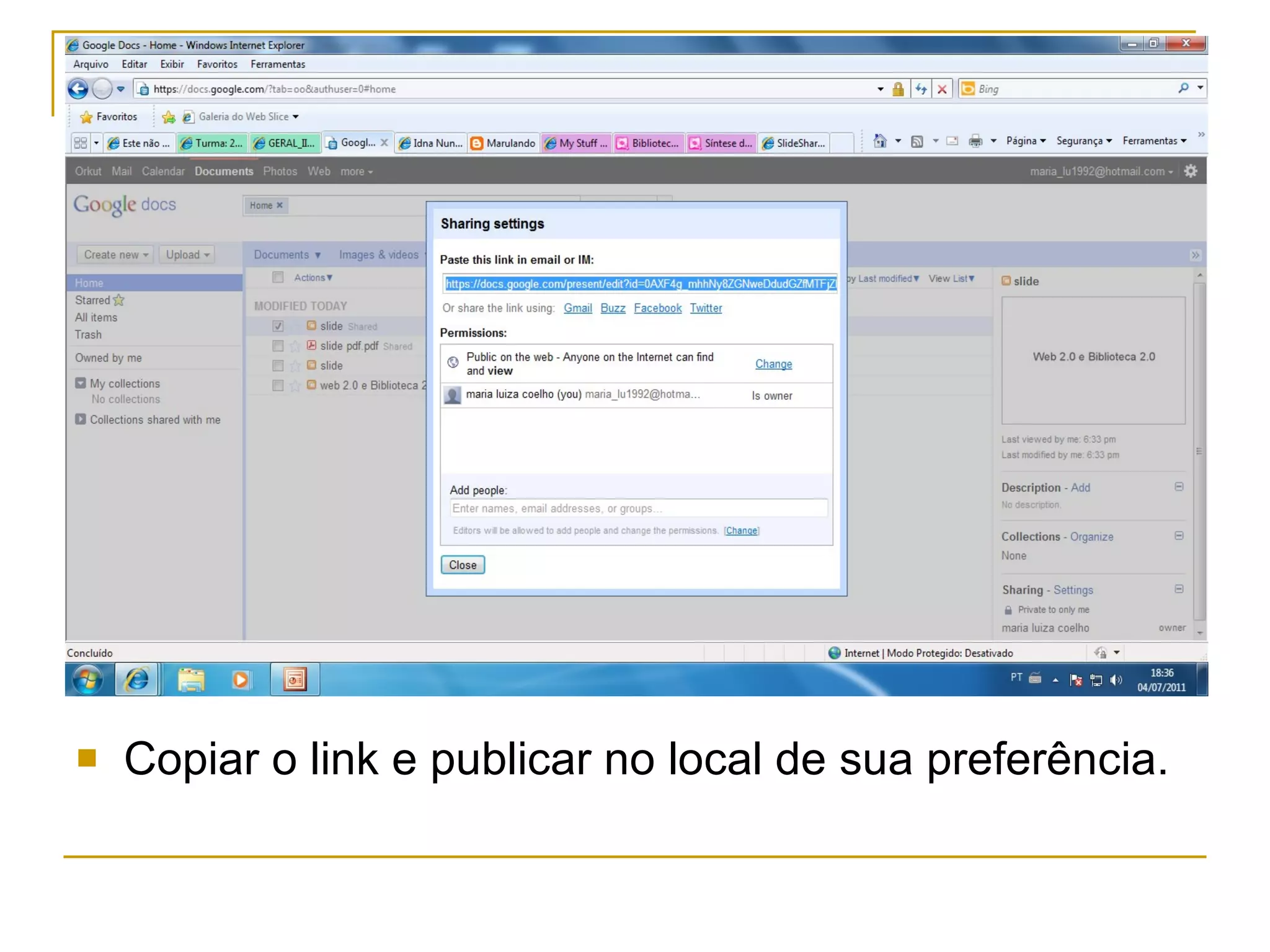Open the Google settings gear icon
The image size is (1270, 952).
[x=1191, y=171]
